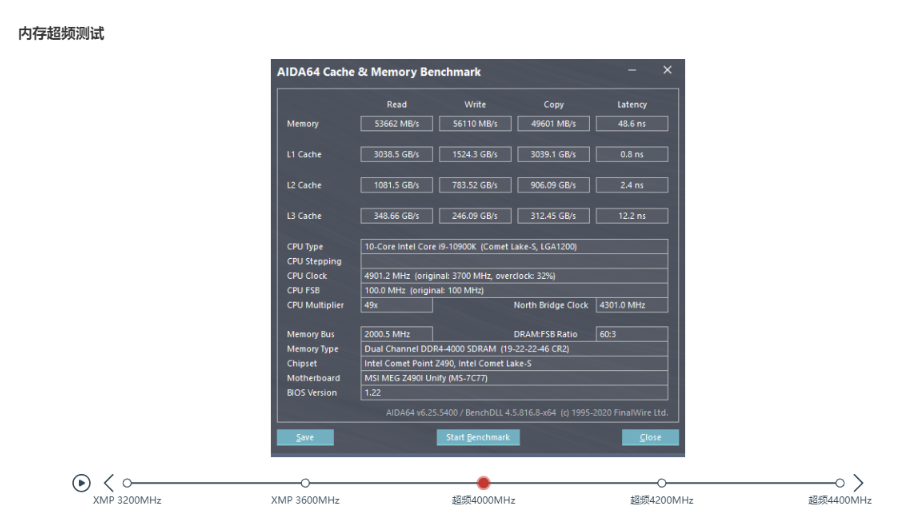Click the CPU Clock 4901.2 MHz field
Screen dimensions: 918x524
coord(514,276)
